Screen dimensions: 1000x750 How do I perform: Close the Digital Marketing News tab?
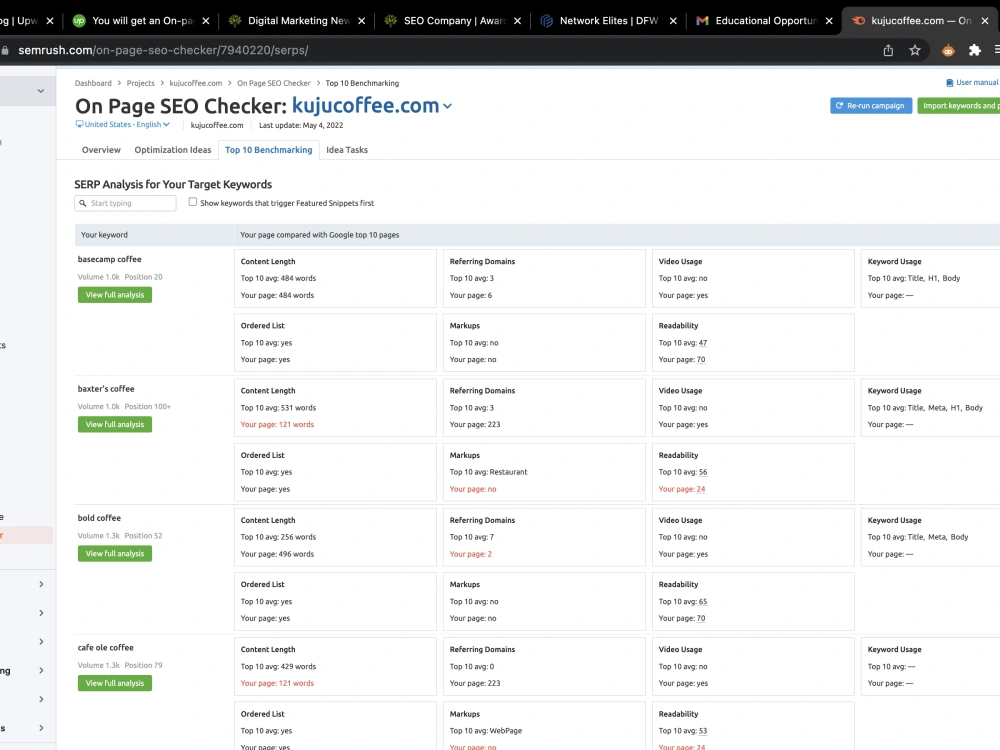pos(362,21)
